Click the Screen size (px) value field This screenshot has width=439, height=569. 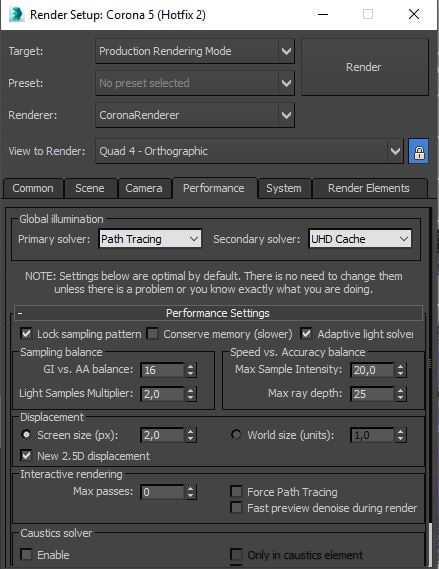click(162, 435)
